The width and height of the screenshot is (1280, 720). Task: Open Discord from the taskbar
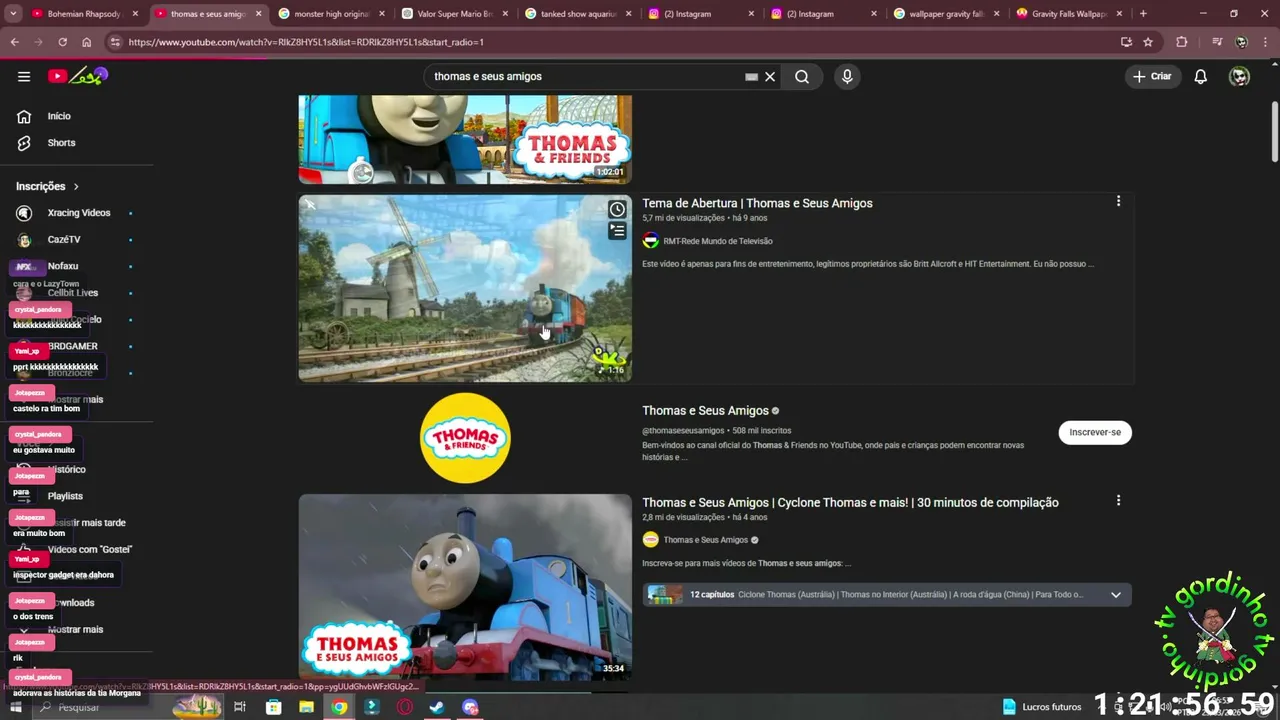coord(470,707)
